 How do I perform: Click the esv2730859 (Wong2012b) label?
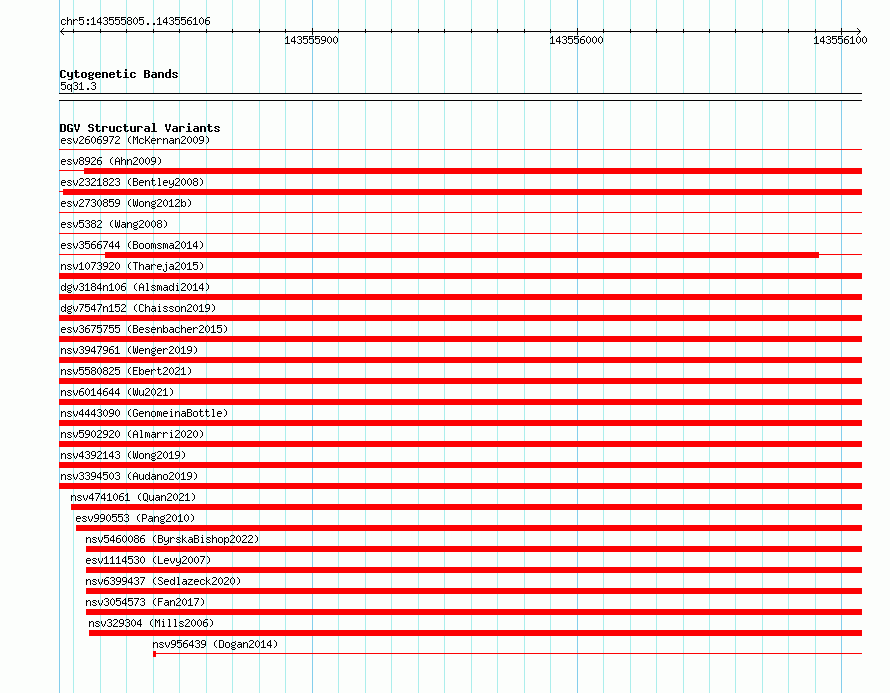pos(126,203)
